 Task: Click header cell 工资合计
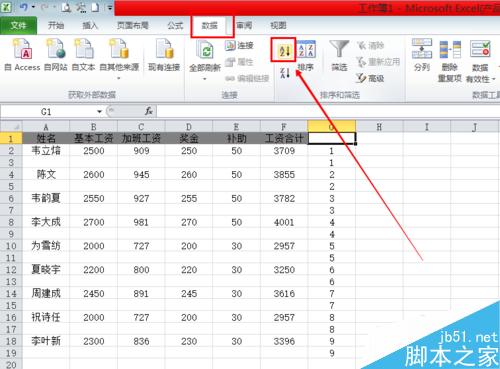pyautogui.click(x=284, y=138)
